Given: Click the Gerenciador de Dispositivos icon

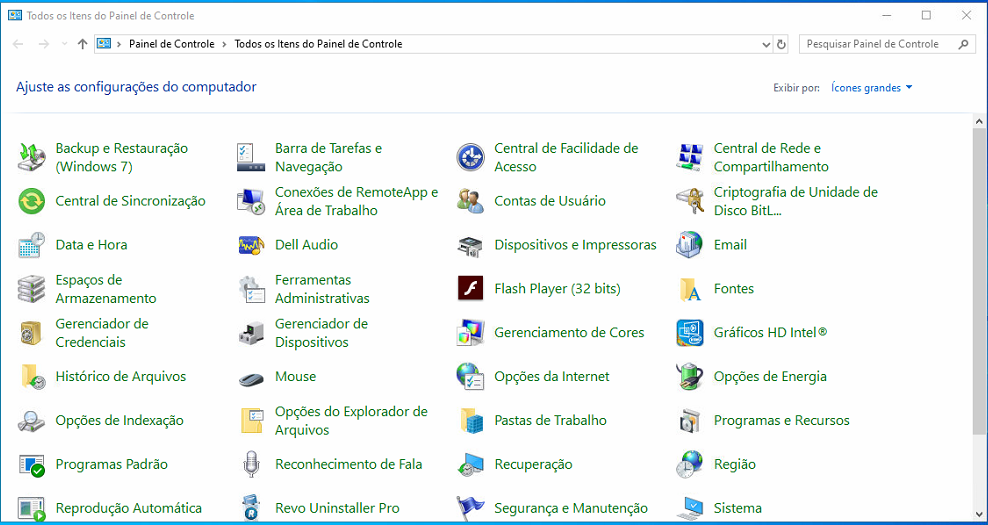Looking at the screenshot, I should (x=251, y=333).
